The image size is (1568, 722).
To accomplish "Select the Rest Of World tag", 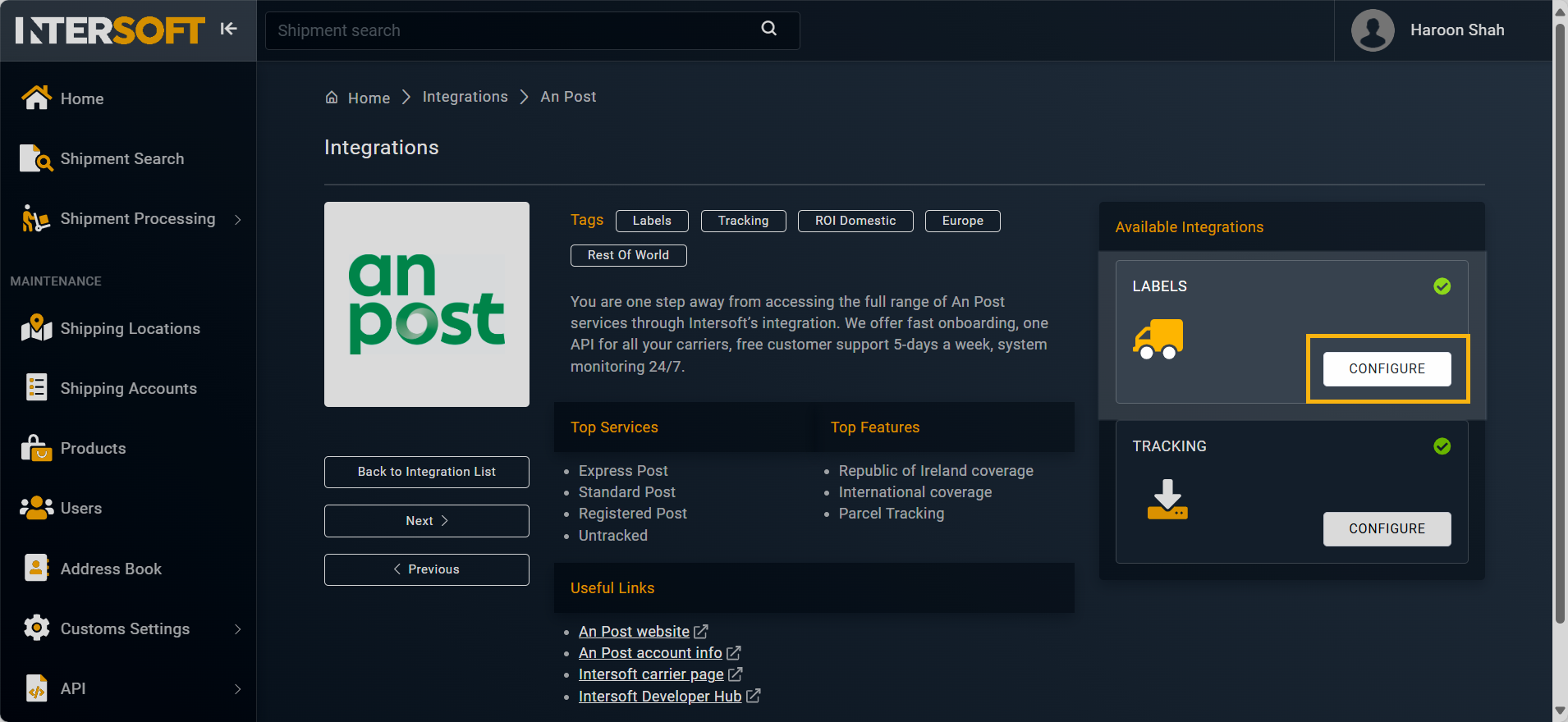I will 628,255.
